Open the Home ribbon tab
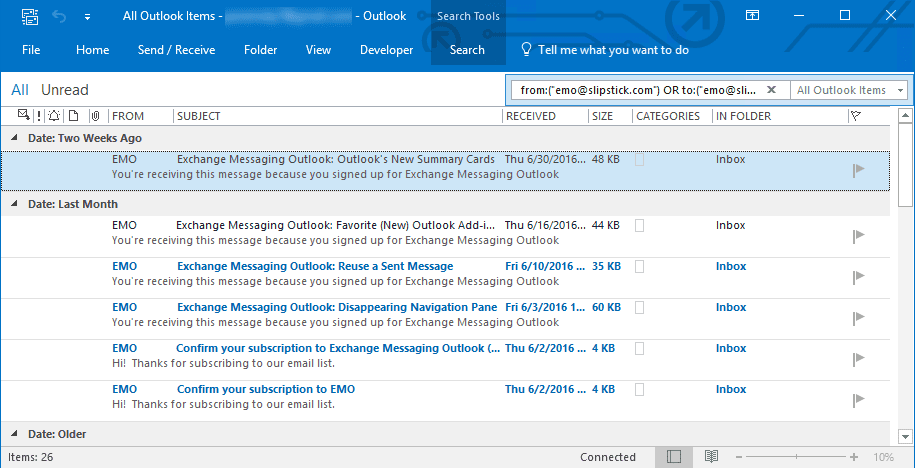The height and width of the screenshot is (468, 915). (x=93, y=50)
